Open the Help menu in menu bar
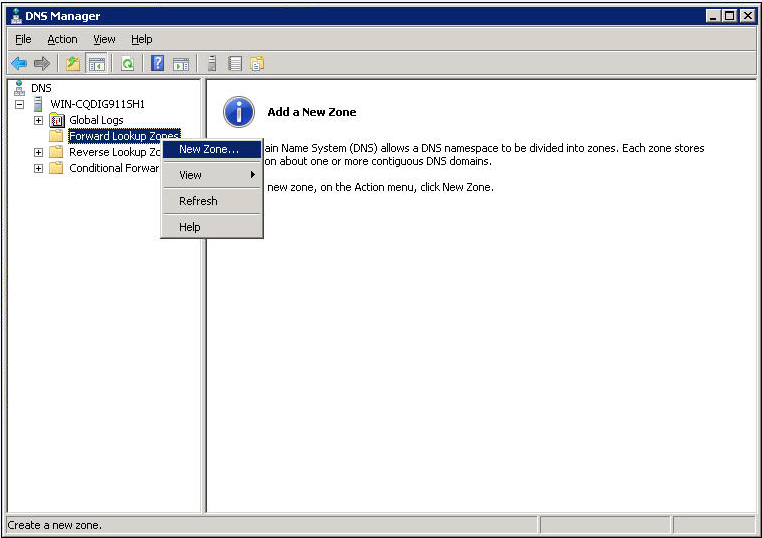 click(x=141, y=39)
